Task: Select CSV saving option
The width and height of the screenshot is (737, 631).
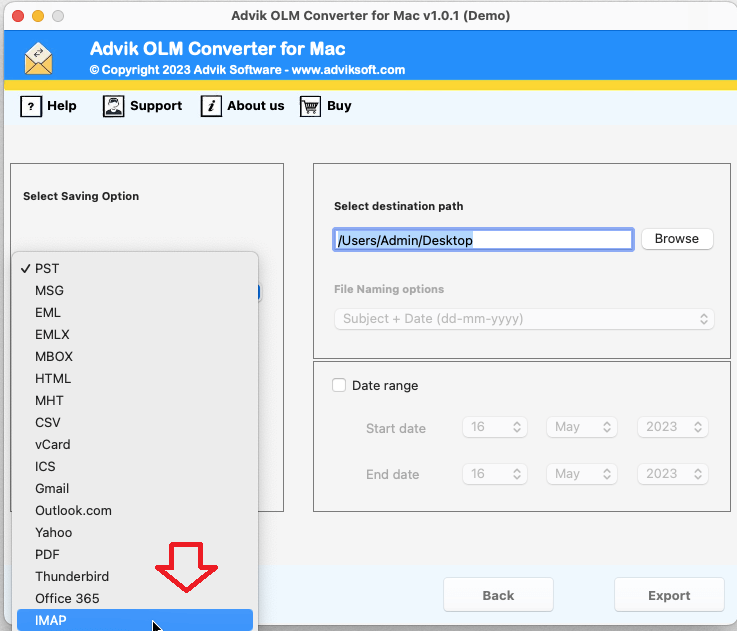Action: point(135,422)
